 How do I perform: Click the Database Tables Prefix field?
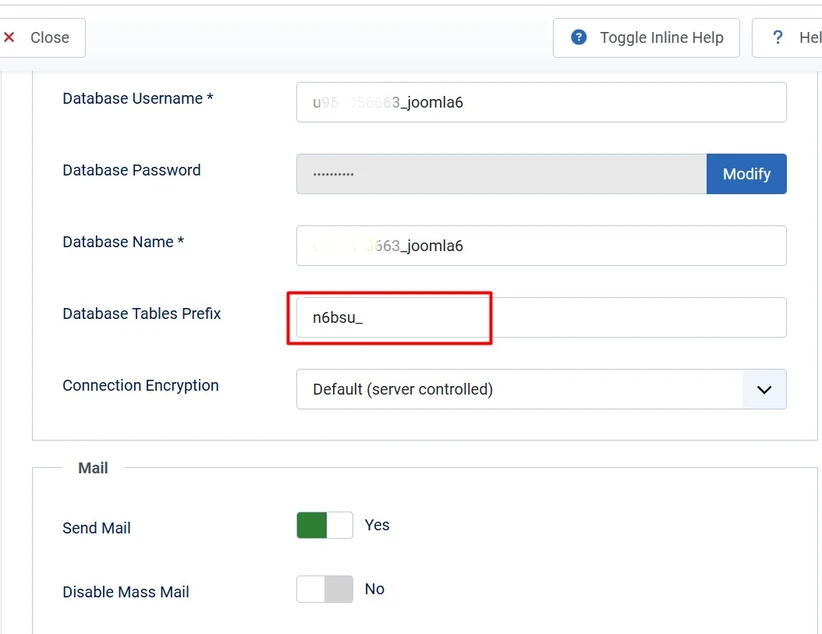[541, 317]
